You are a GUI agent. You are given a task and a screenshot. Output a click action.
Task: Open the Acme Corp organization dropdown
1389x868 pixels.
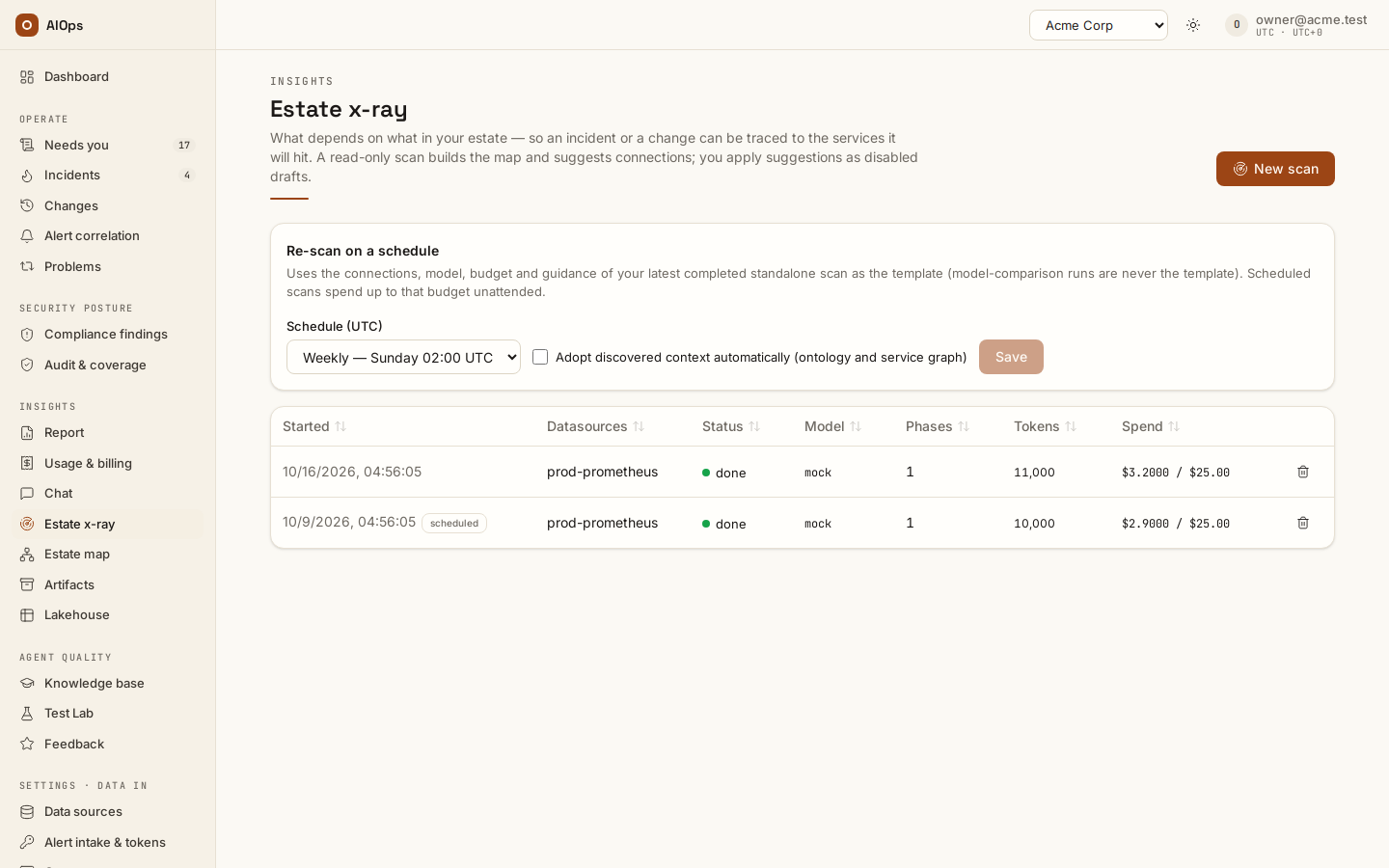[1099, 25]
